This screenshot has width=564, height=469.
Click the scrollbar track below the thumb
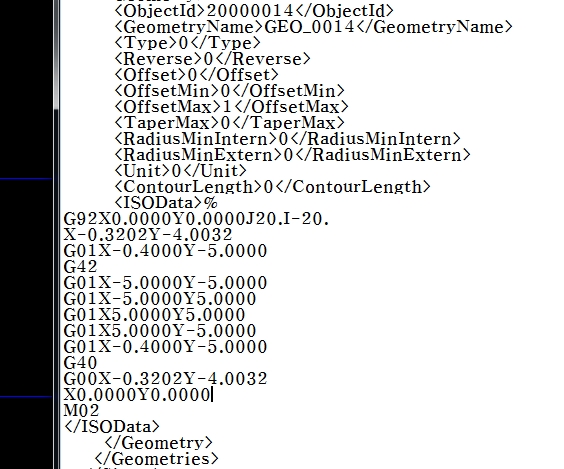pos(56,288)
